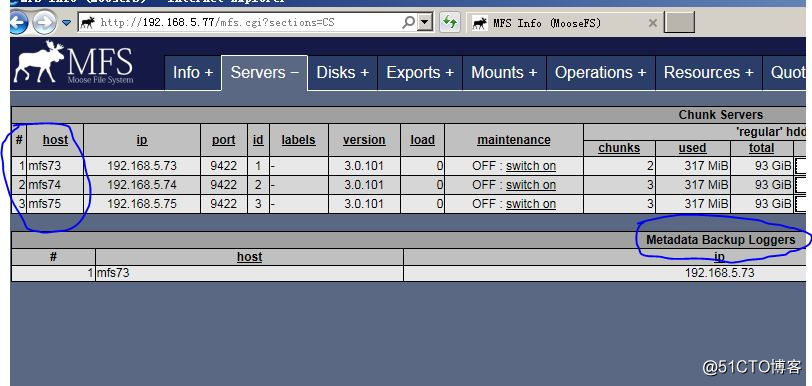Viewport: 812px width, 386px height.
Task: Click ip cell 192.168.5.74
Action: (142, 185)
